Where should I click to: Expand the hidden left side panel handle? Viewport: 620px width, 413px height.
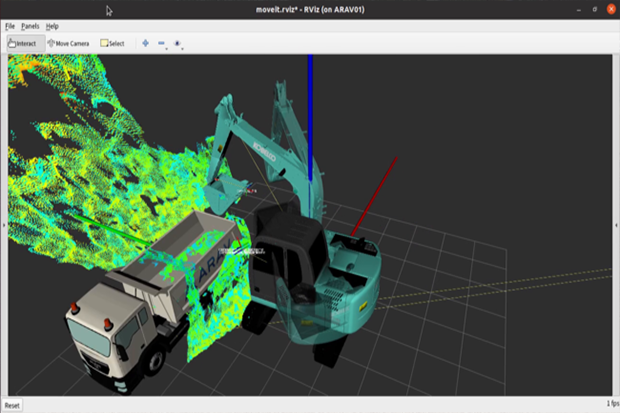[3, 226]
